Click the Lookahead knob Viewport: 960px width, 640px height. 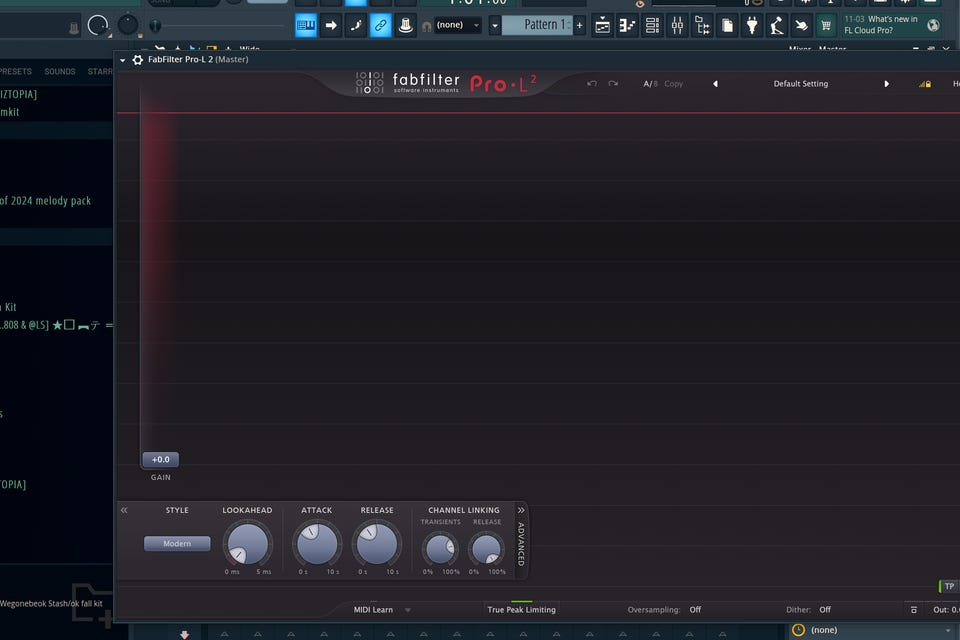(247, 544)
